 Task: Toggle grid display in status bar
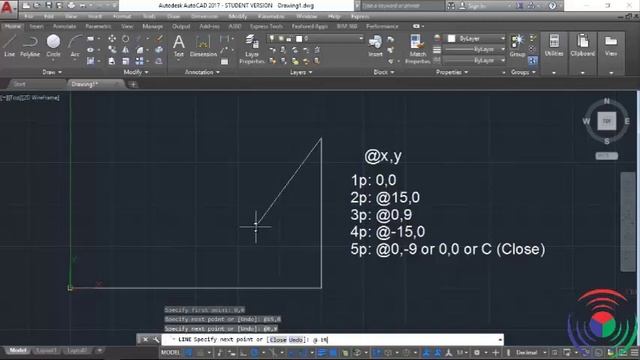tap(189, 352)
